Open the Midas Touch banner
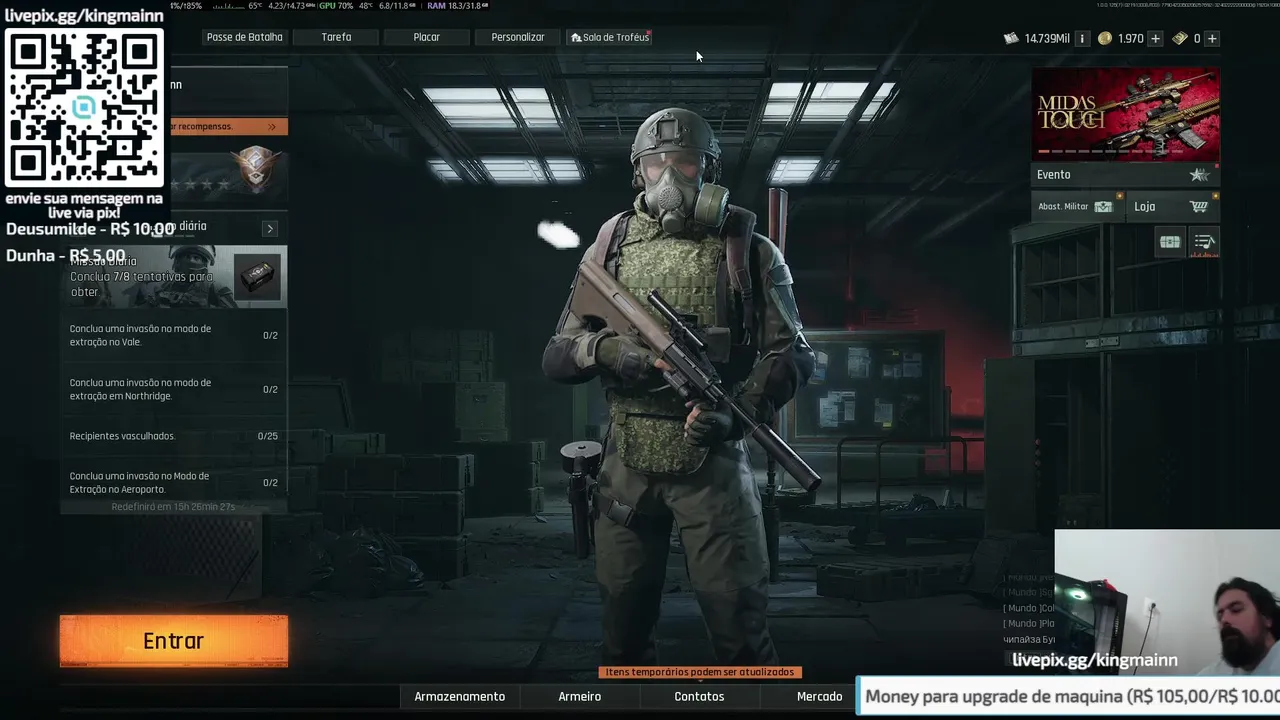Image resolution: width=1280 pixels, height=720 pixels. coord(1125,114)
